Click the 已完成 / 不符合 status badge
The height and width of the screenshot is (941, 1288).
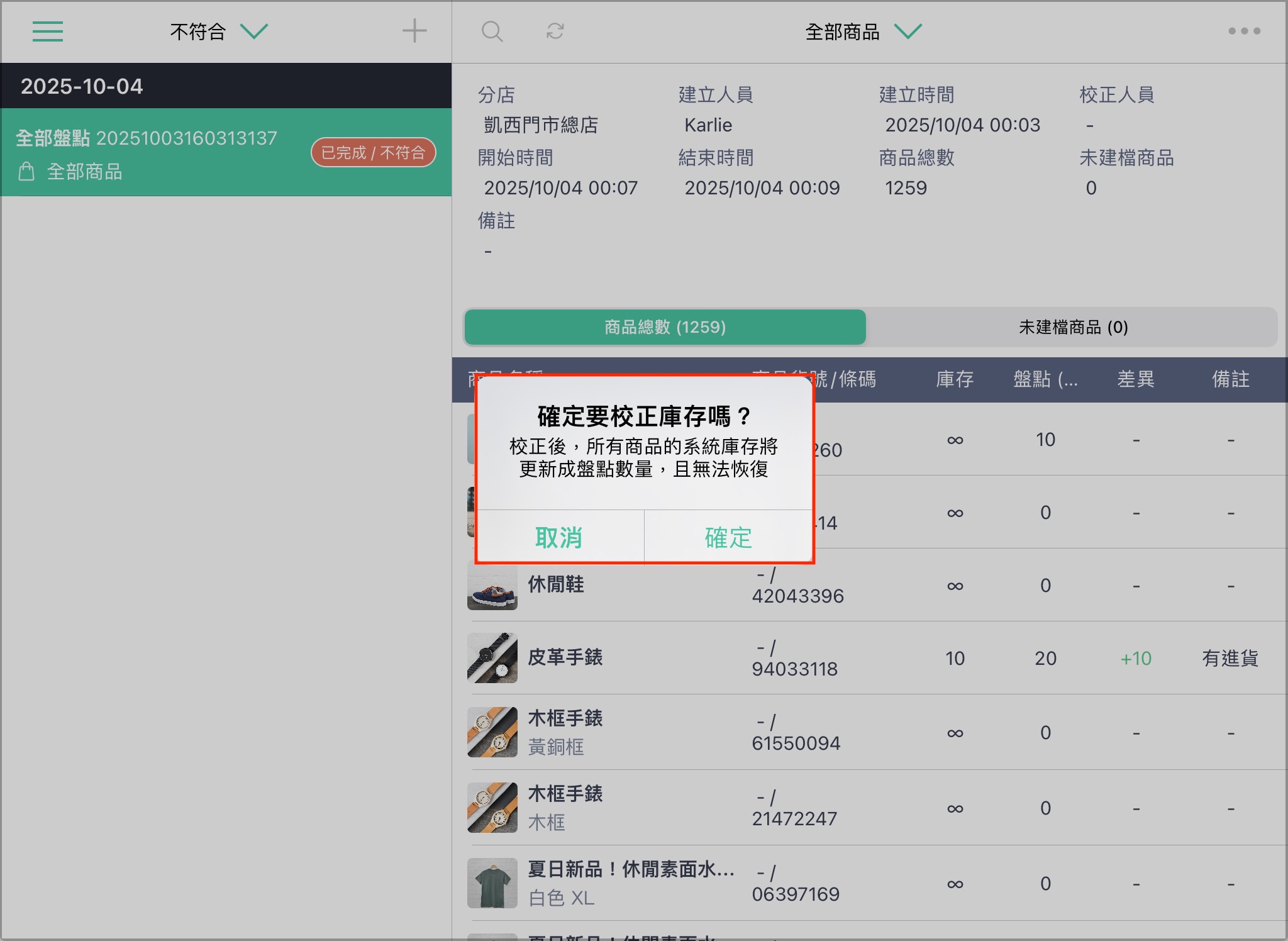(374, 152)
